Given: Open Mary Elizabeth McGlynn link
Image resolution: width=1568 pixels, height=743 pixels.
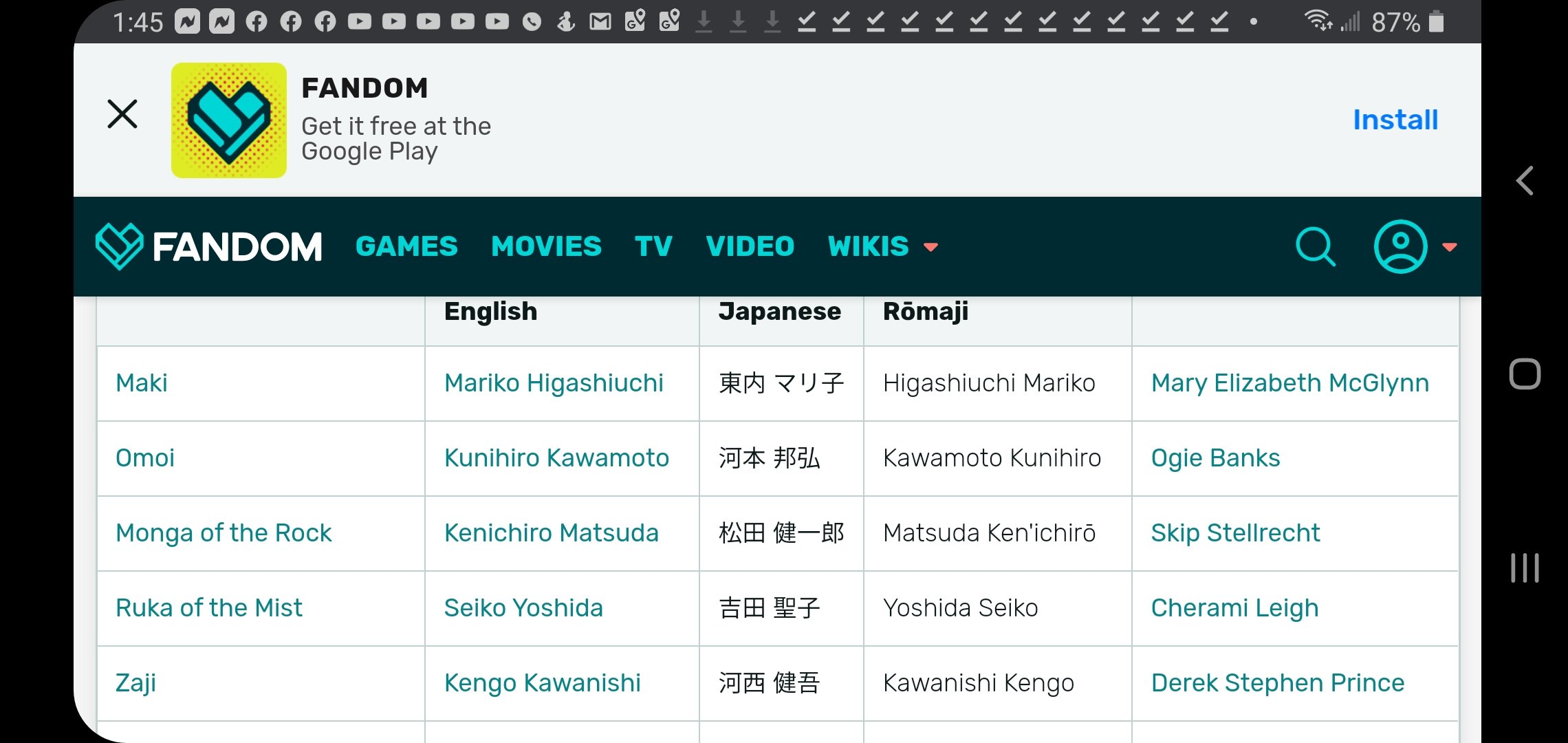Looking at the screenshot, I should click(x=1290, y=383).
